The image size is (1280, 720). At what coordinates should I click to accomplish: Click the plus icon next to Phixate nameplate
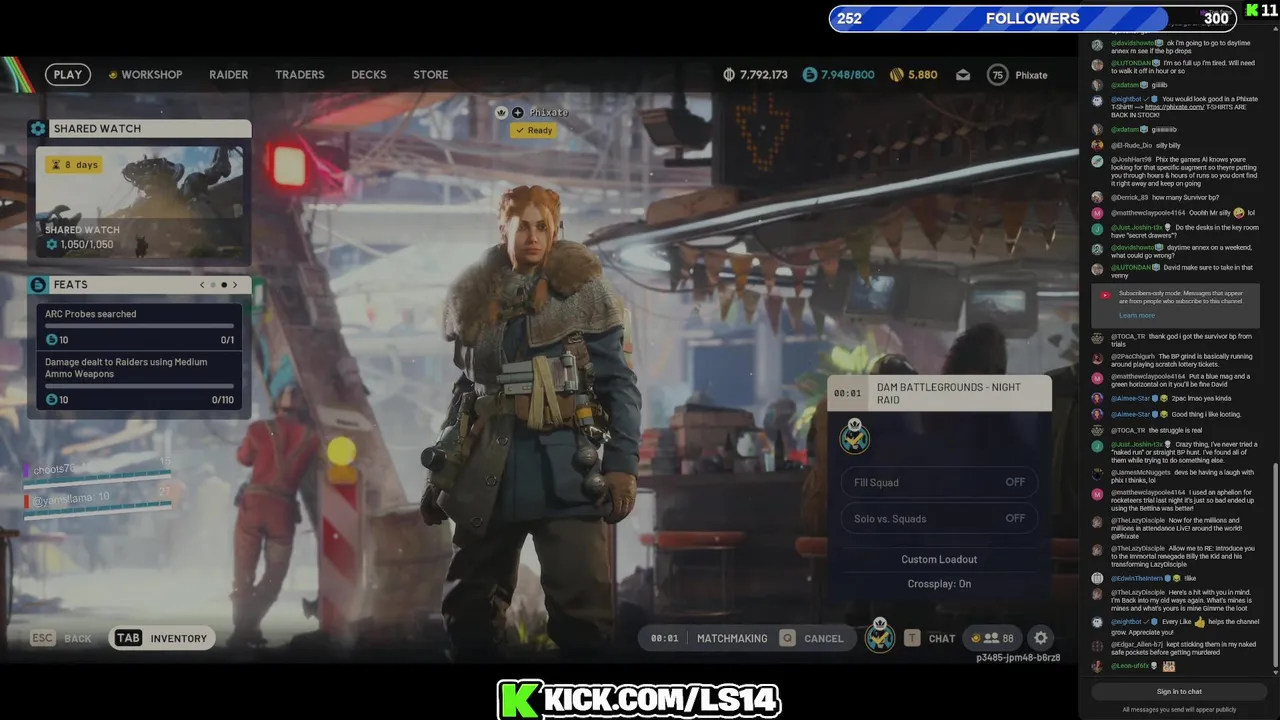click(517, 113)
